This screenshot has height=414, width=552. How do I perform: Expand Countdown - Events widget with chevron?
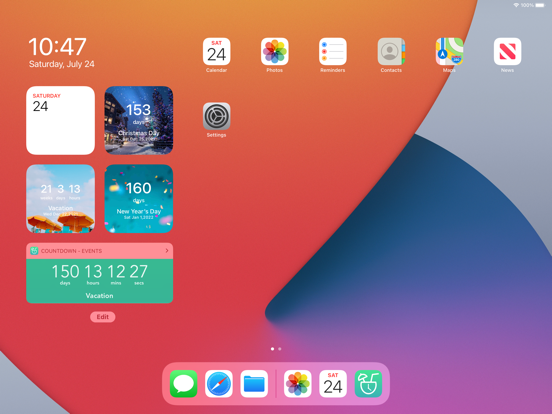(167, 251)
